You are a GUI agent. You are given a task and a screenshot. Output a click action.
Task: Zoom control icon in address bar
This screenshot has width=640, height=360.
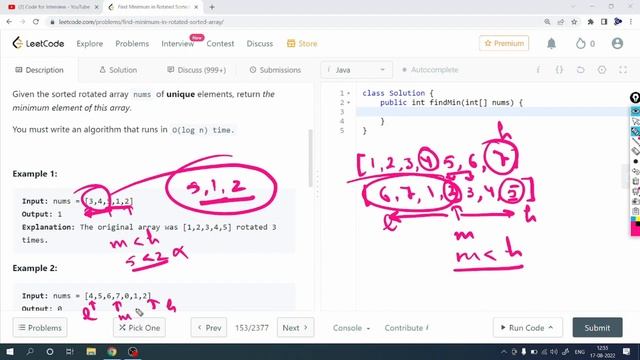point(547,22)
